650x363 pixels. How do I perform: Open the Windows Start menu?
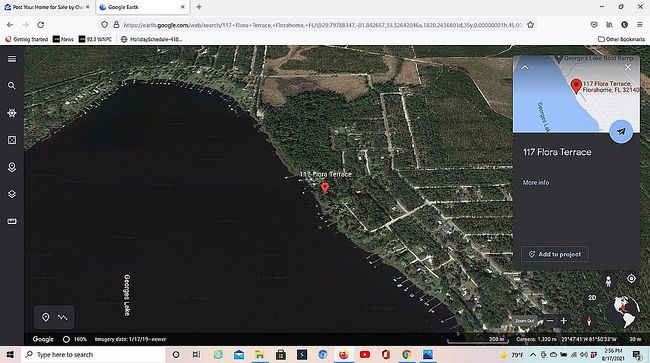point(10,355)
